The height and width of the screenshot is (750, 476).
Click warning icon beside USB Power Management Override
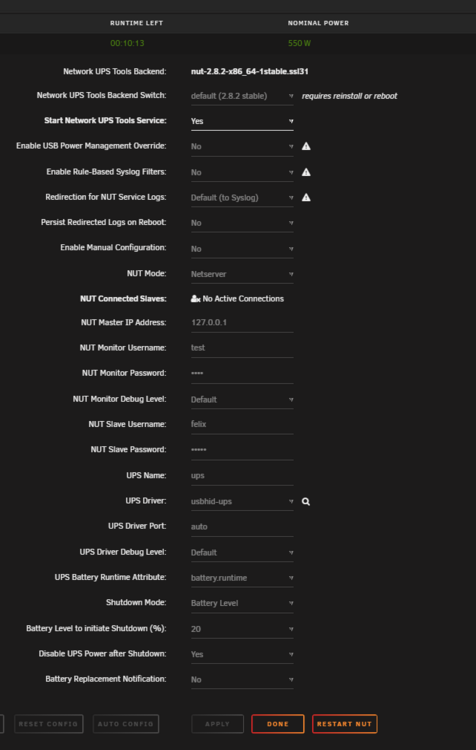tap(306, 146)
